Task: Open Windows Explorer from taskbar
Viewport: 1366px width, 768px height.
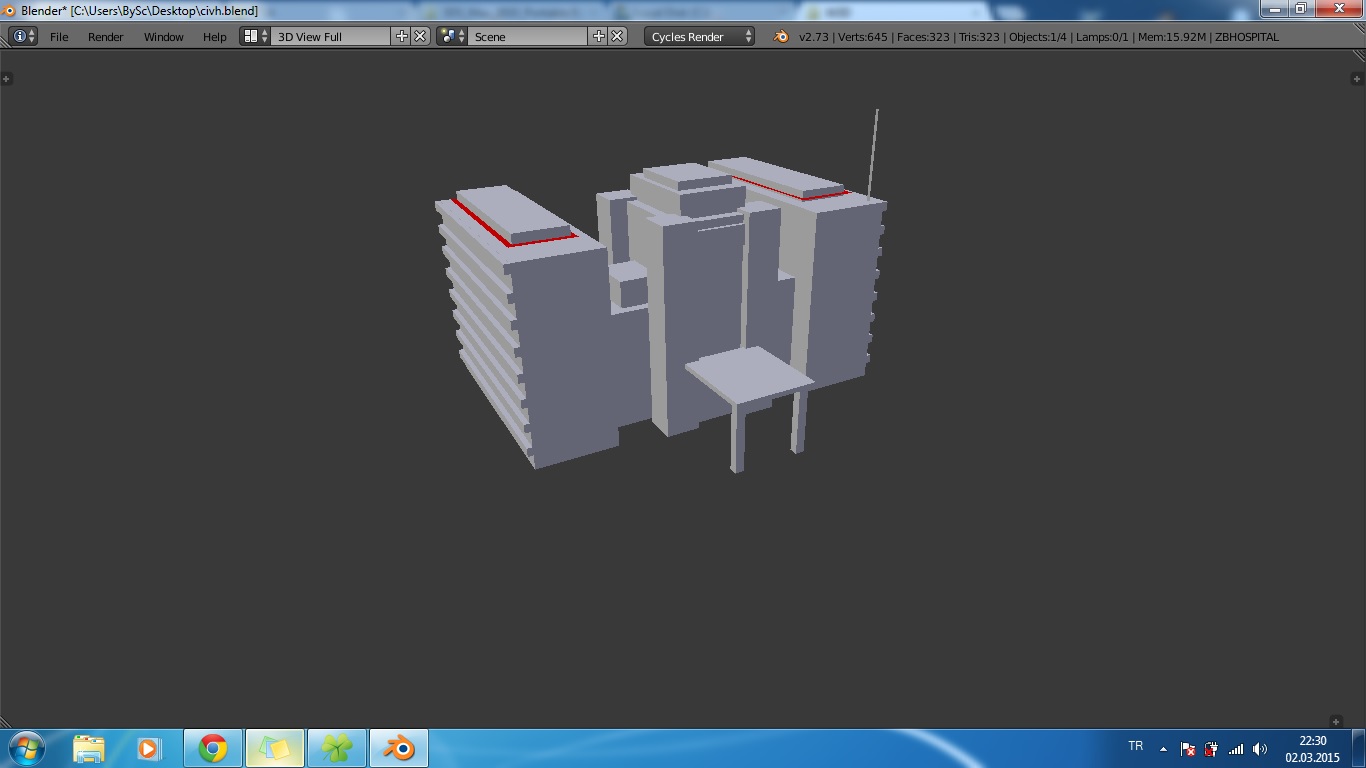Action: point(89,748)
